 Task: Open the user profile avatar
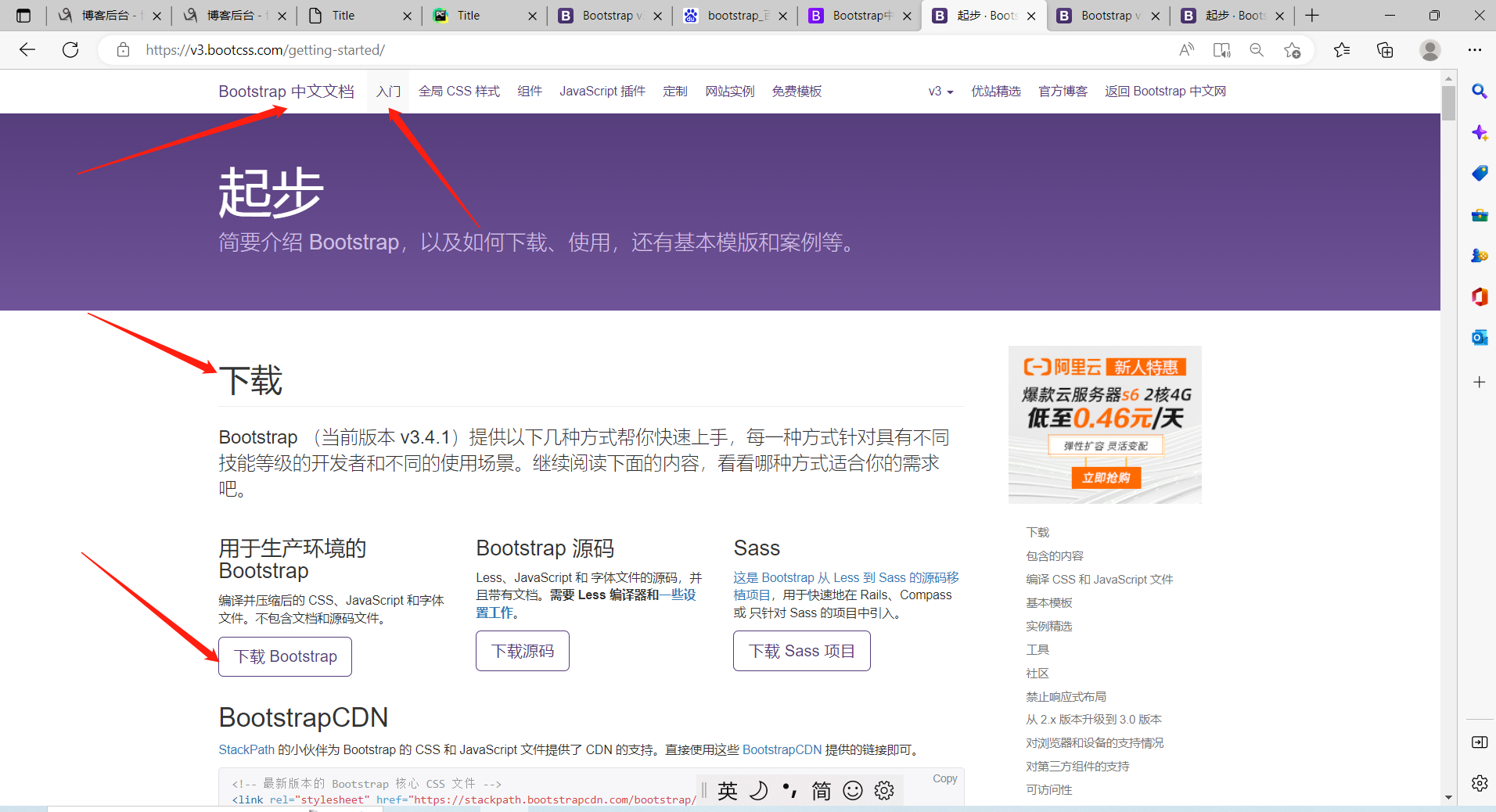[1430, 50]
